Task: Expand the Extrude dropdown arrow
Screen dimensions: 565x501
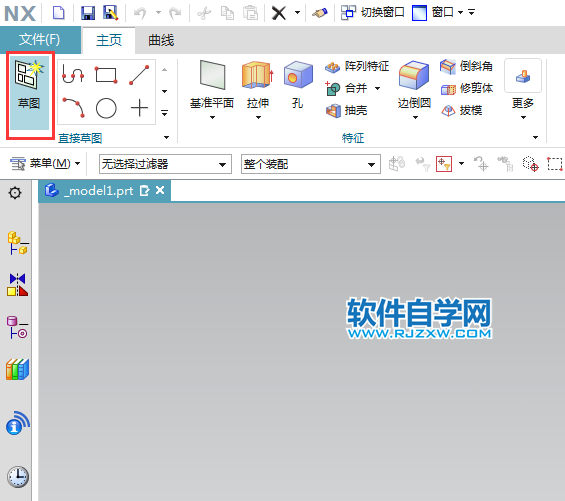Action: pyautogui.click(x=258, y=118)
